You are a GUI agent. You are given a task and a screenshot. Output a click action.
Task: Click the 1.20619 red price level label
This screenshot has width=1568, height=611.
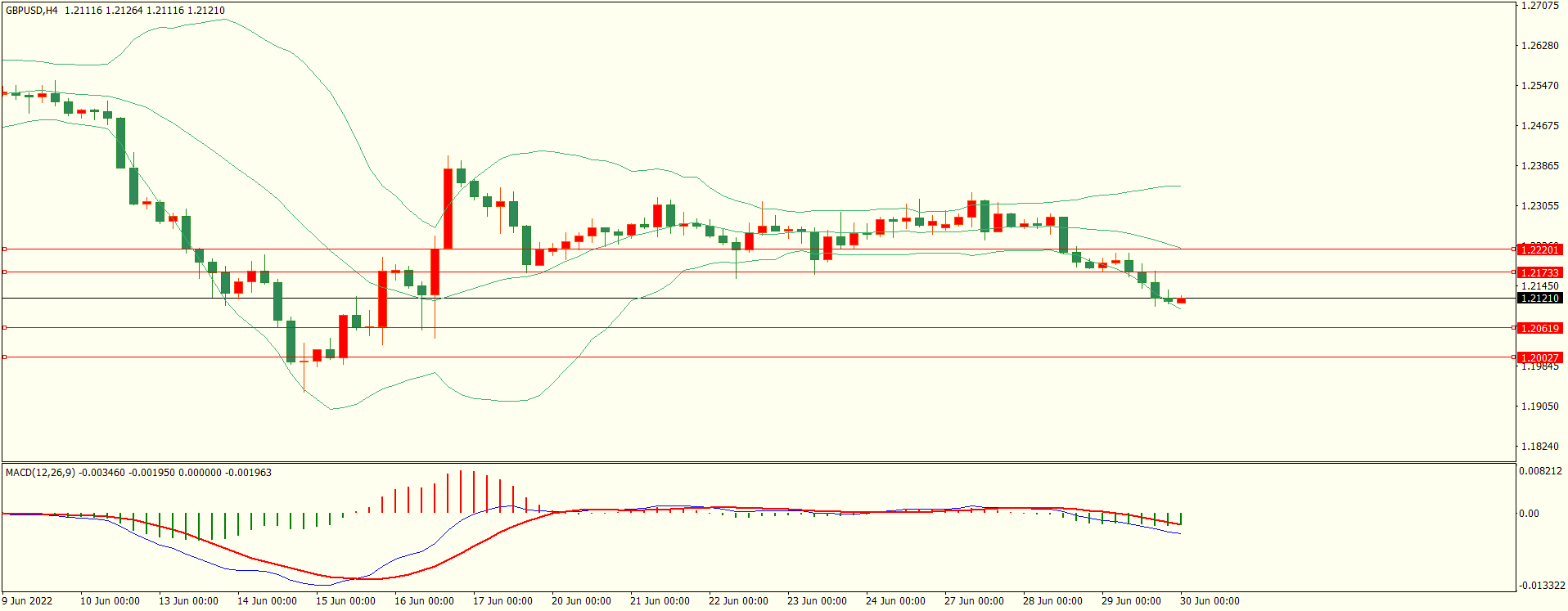tap(1539, 328)
